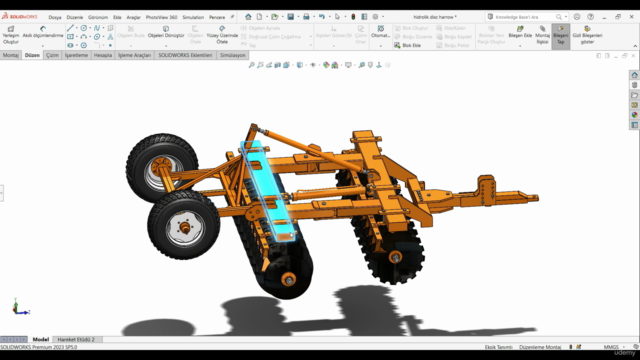This screenshot has width=640, height=360.
Task: Open search type dropdown beside magnifier
Action: [x=565, y=17]
